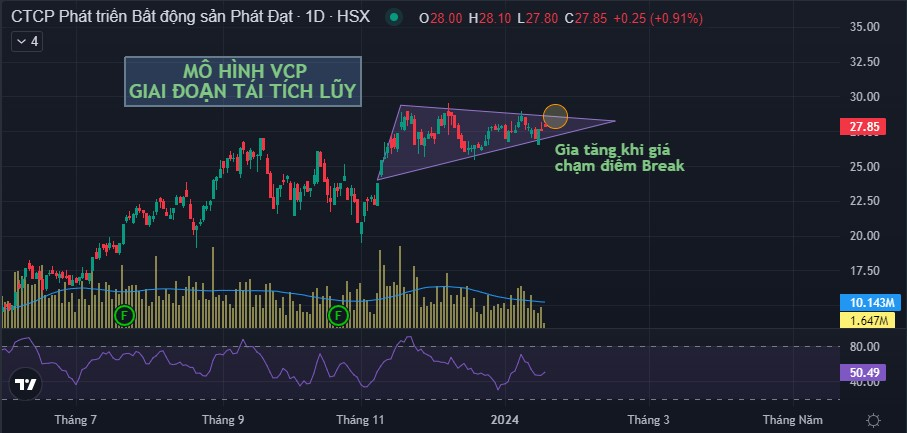The width and height of the screenshot is (907, 433).
Task: Click the open value O28.00 in header
Action: pos(441,18)
